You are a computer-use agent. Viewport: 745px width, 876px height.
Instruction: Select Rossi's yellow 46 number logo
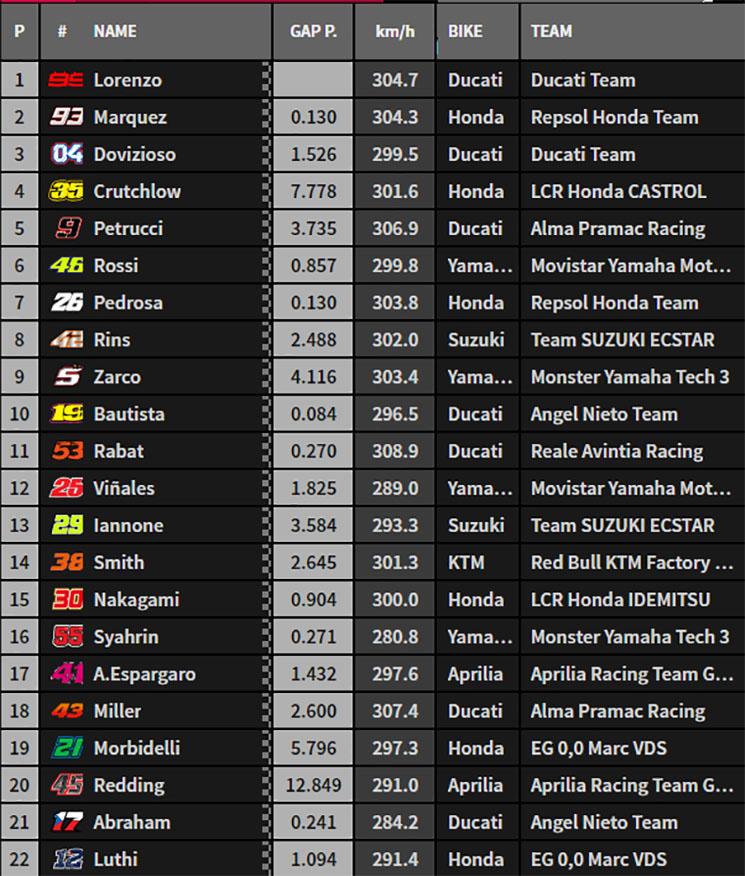(x=66, y=265)
